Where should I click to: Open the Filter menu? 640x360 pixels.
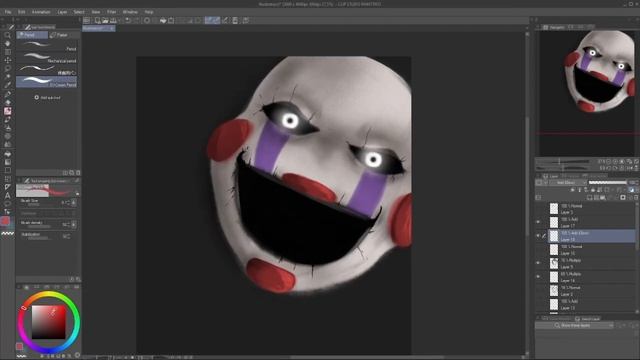tap(111, 12)
